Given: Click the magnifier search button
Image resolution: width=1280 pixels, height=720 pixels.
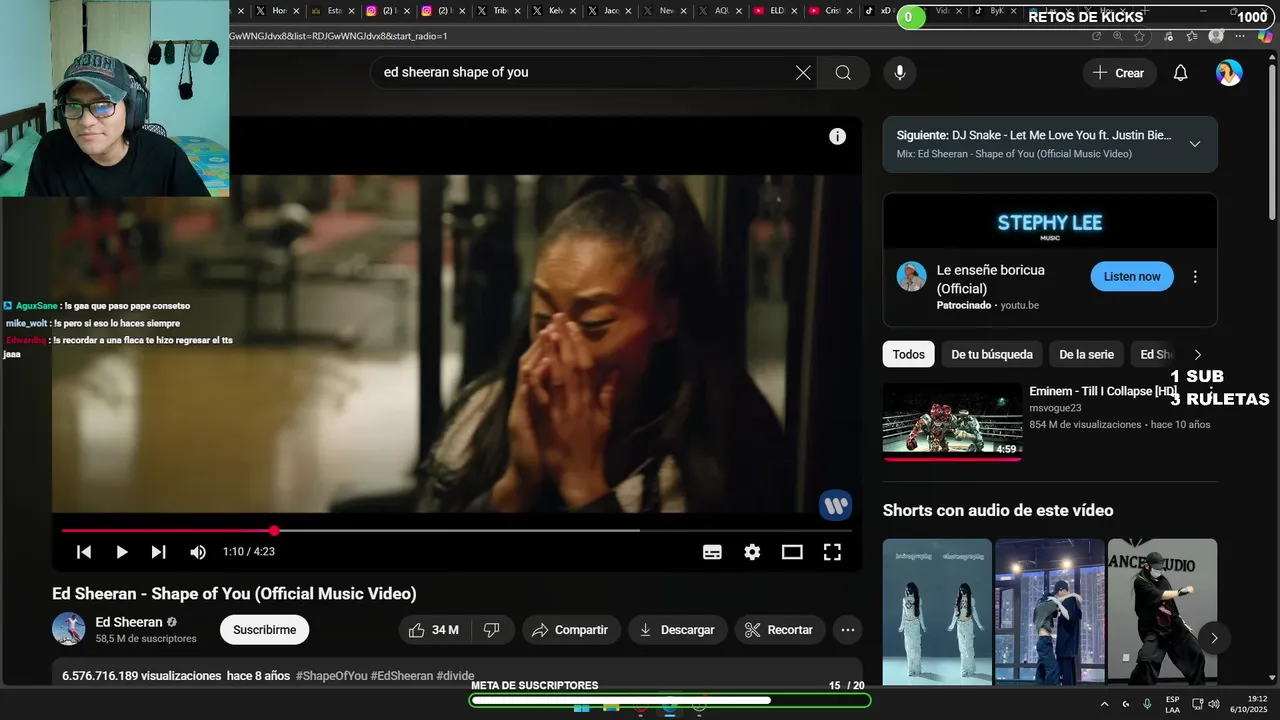Looking at the screenshot, I should 843,73.
